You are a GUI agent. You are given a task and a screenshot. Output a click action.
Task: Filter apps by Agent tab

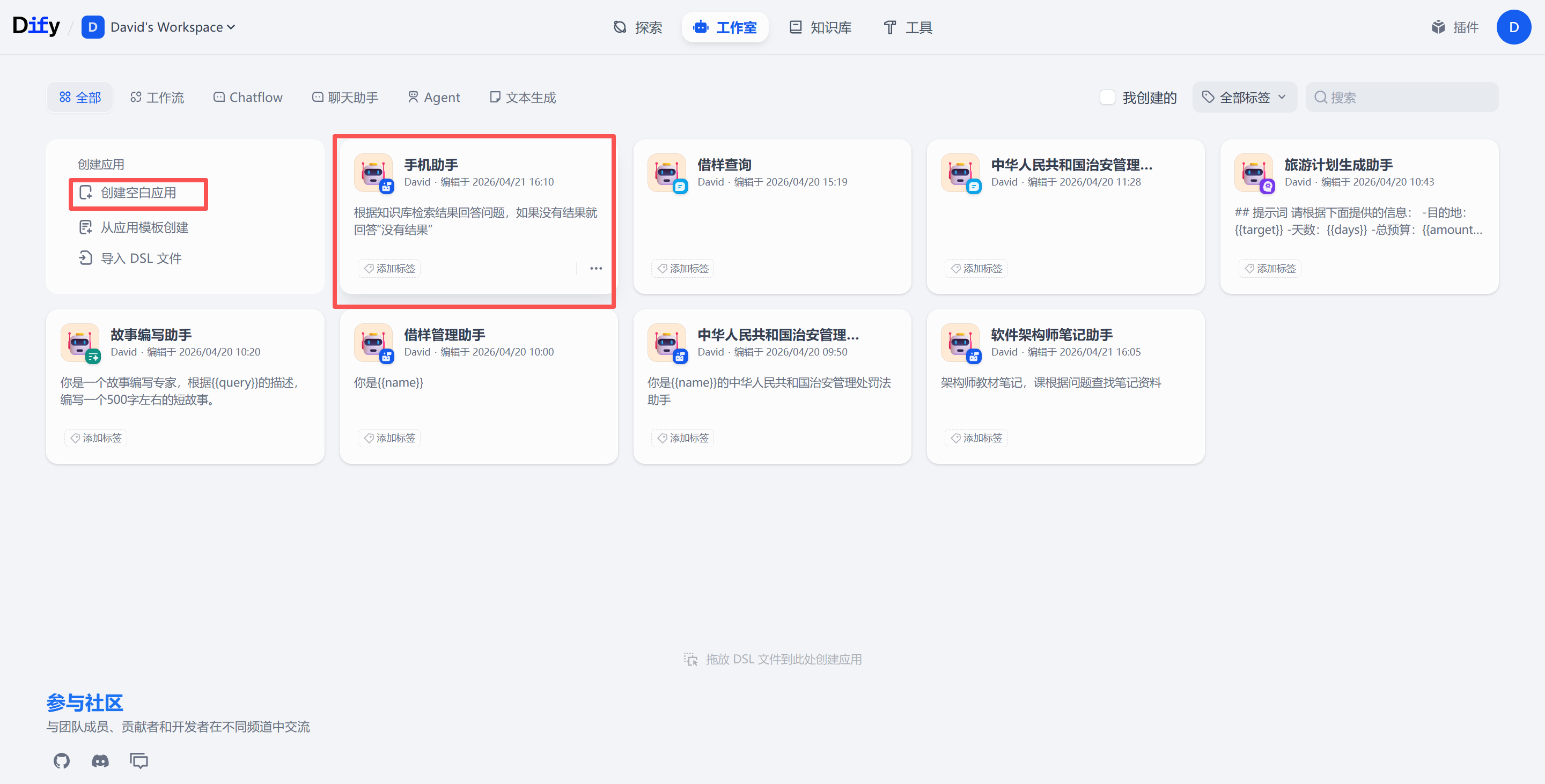[433, 97]
